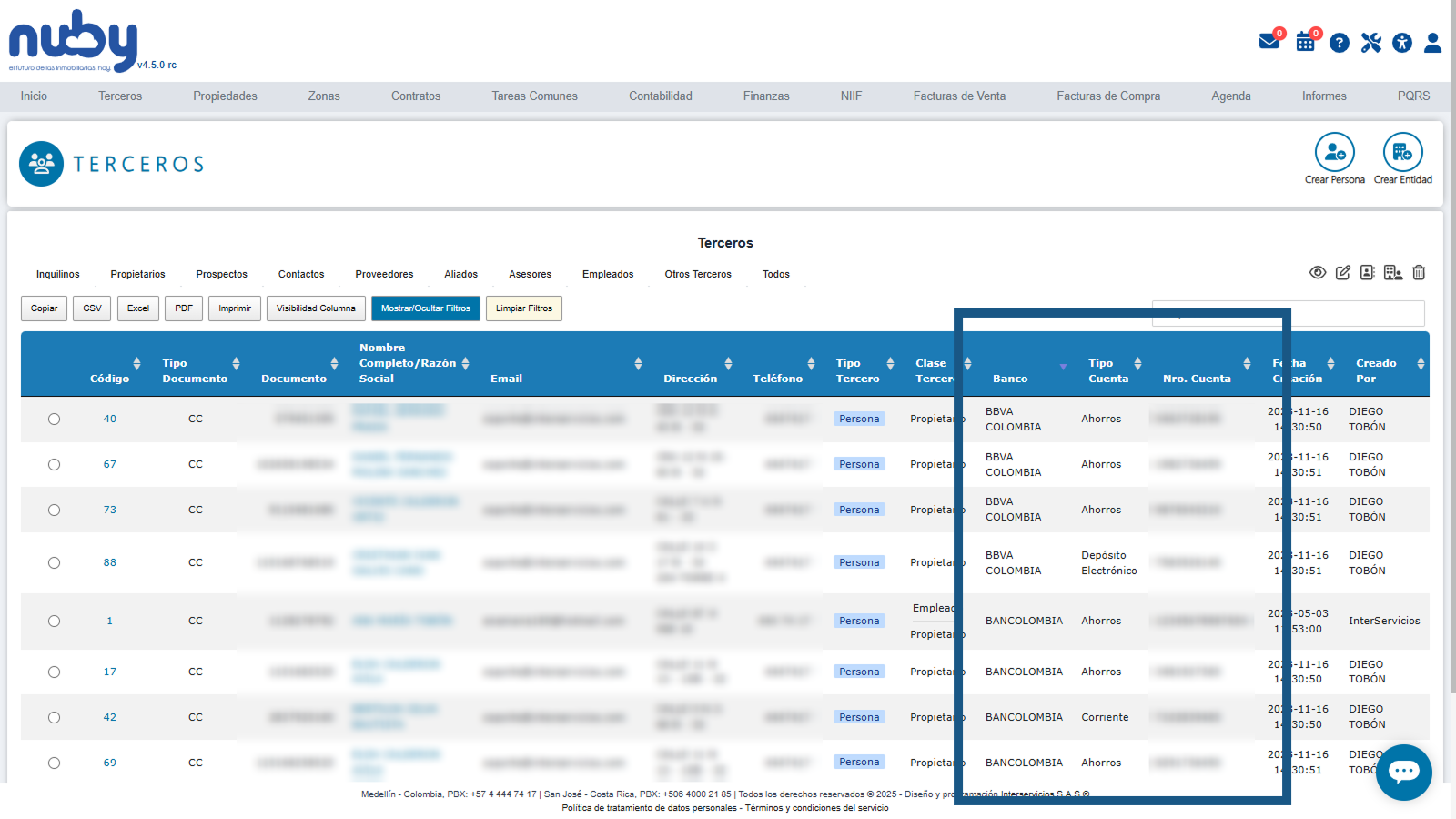This screenshot has height=819, width=1456.
Task: Open the user profile icon
Action: (1432, 43)
